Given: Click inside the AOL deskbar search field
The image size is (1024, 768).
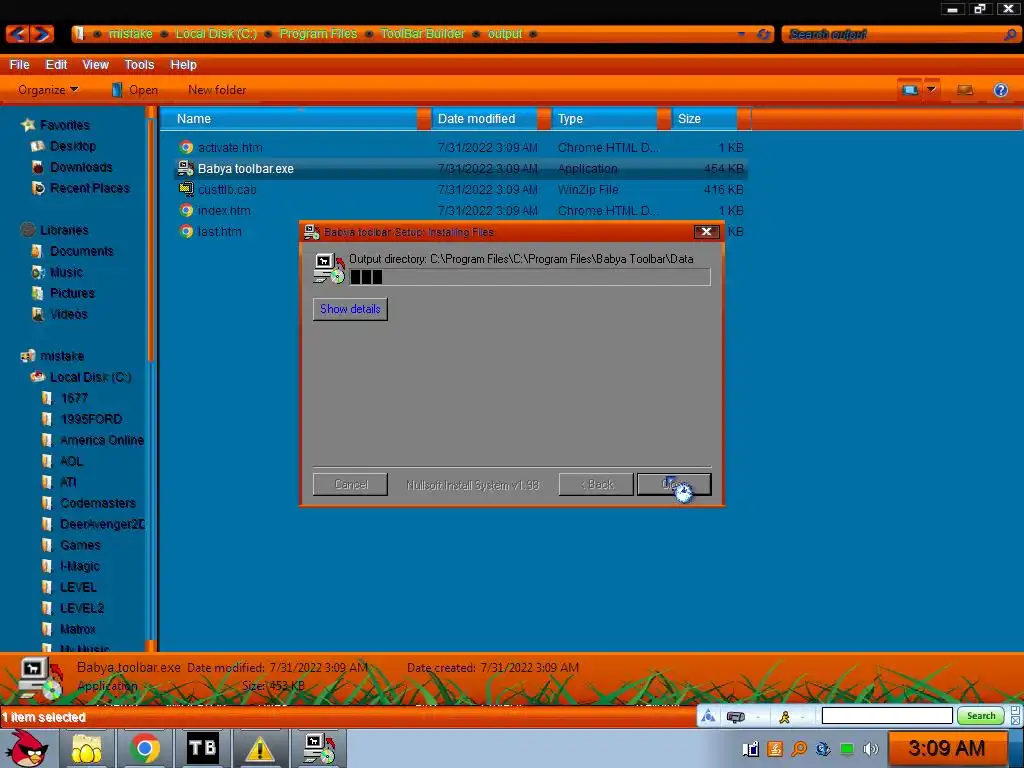Looking at the screenshot, I should pyautogui.click(x=887, y=716).
